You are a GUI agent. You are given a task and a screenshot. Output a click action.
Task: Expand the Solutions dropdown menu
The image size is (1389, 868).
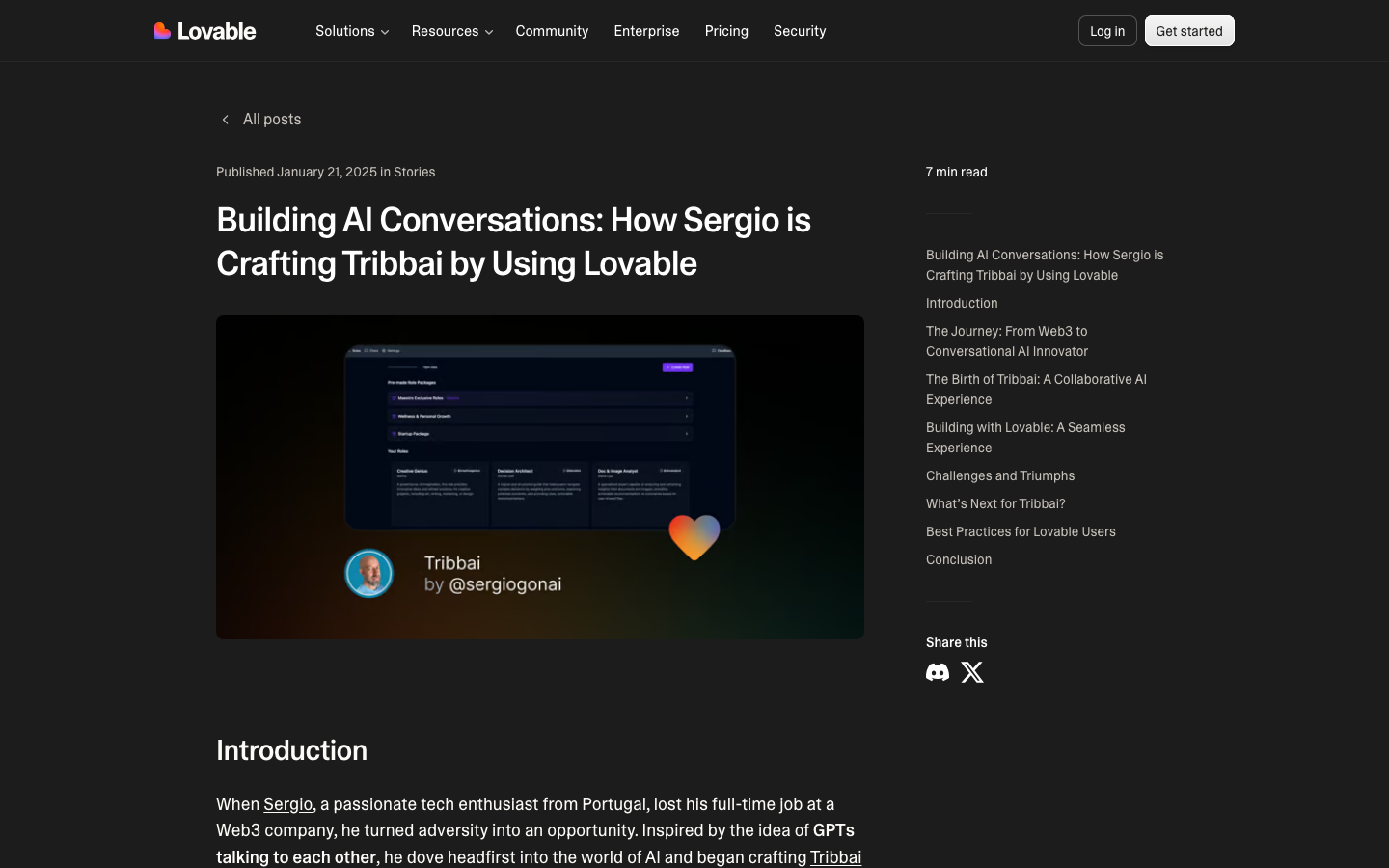coord(352,31)
